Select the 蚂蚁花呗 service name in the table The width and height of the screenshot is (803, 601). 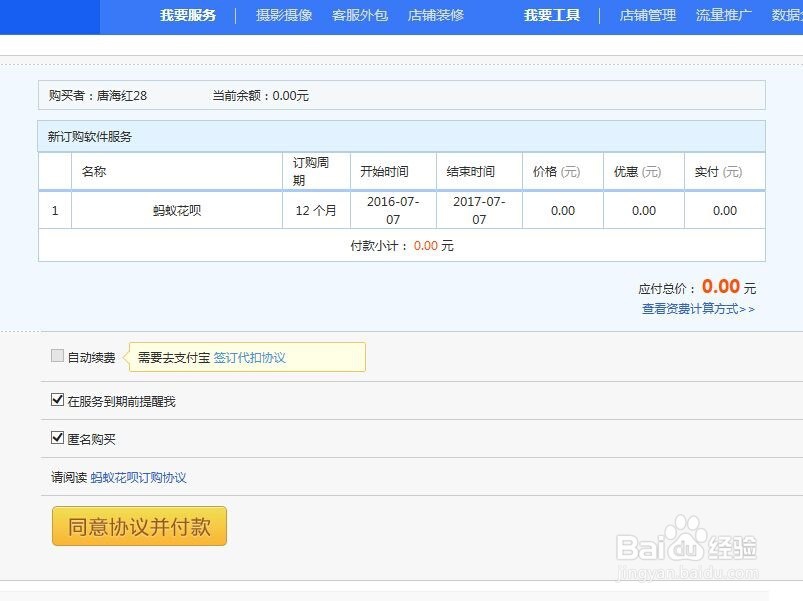tap(176, 210)
